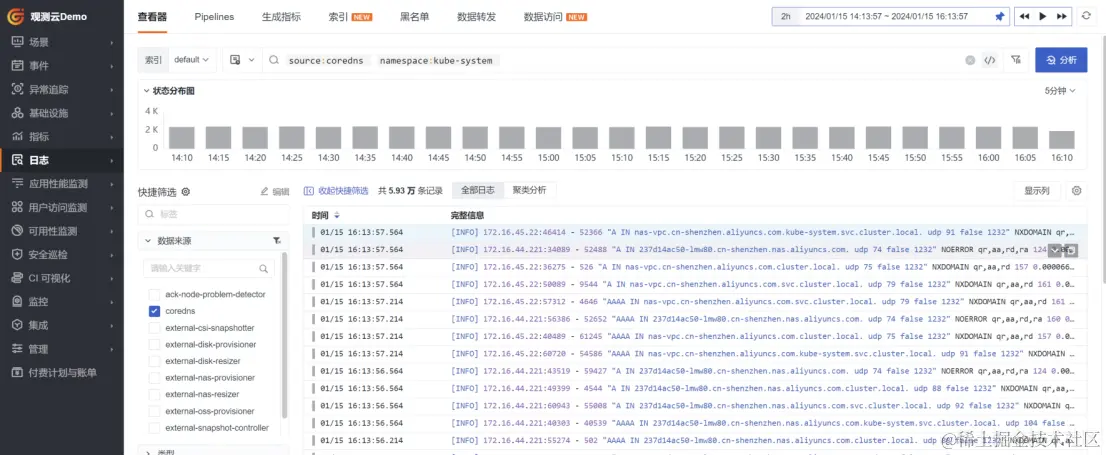Click the 15:00 bar in distribution chart
This screenshot has height=456, width=1107.
point(549,138)
